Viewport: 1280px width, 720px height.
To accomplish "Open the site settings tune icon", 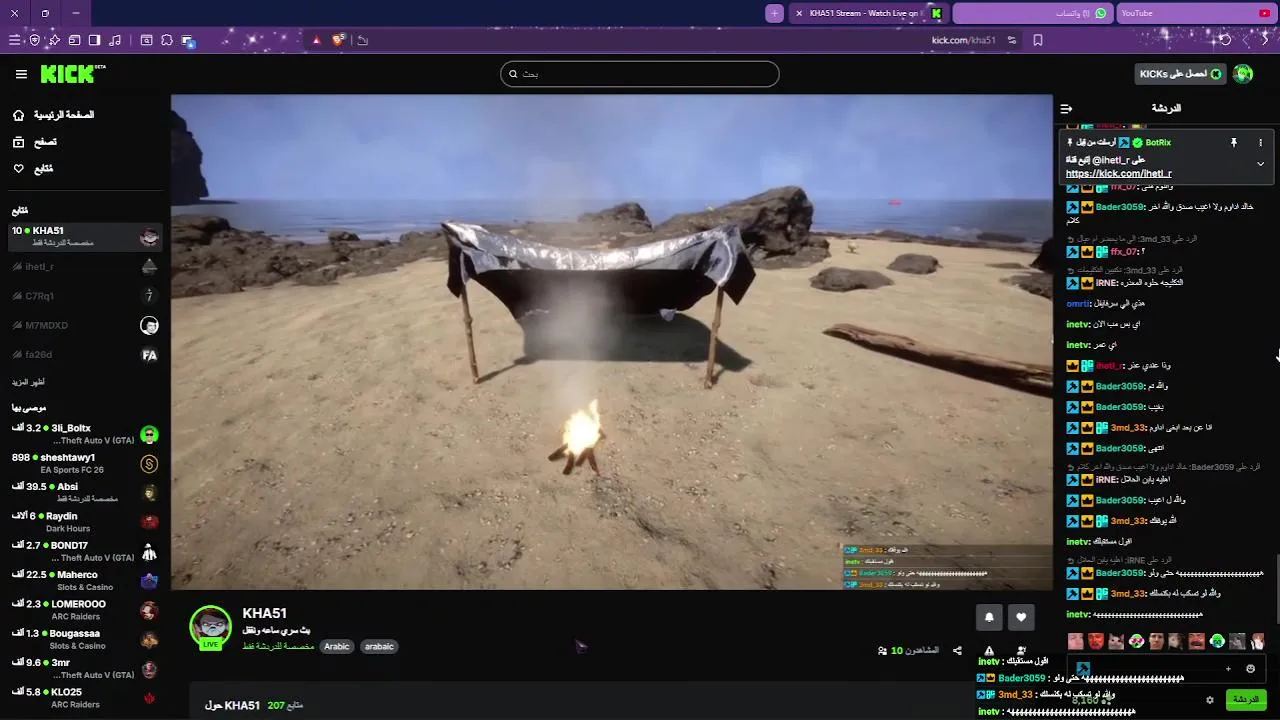I will 1012,40.
